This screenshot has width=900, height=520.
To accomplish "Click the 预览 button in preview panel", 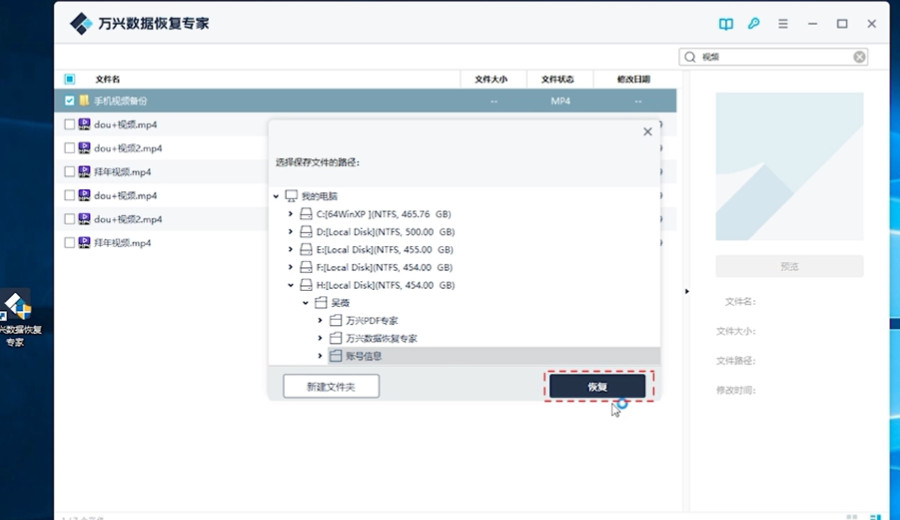I will coord(789,266).
